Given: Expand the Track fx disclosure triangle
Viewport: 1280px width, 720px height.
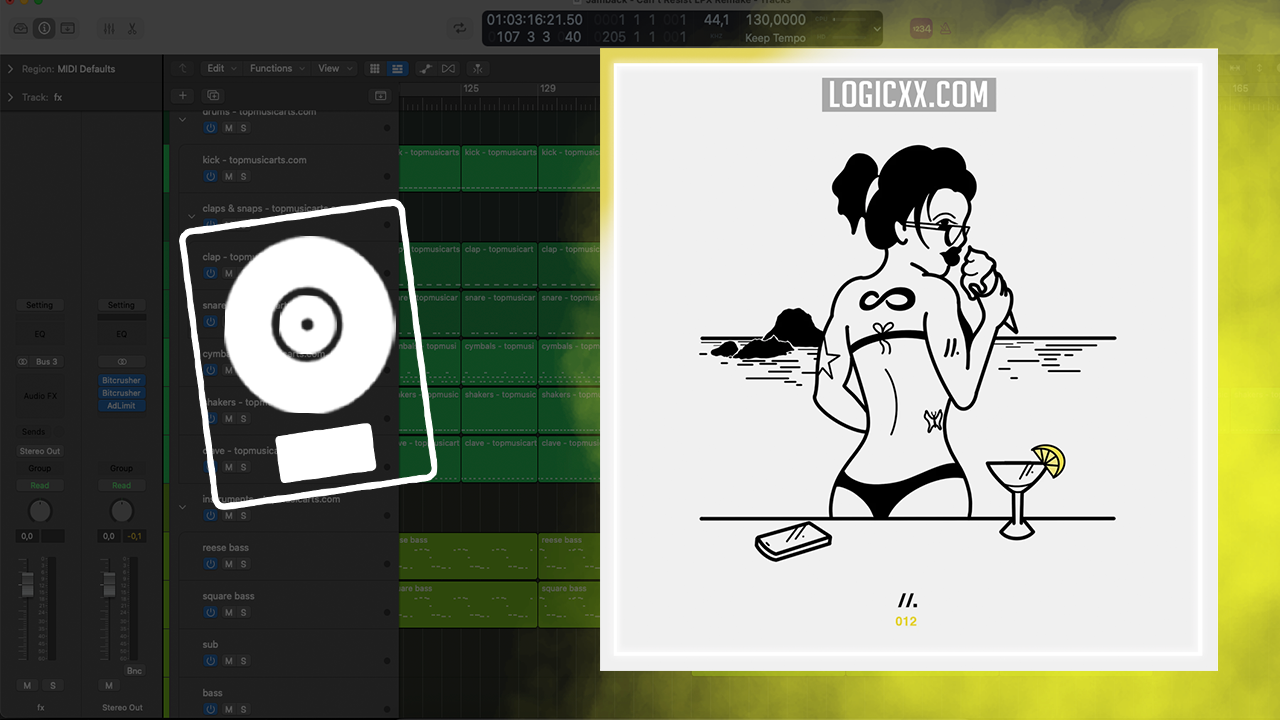Looking at the screenshot, I should pos(10,97).
